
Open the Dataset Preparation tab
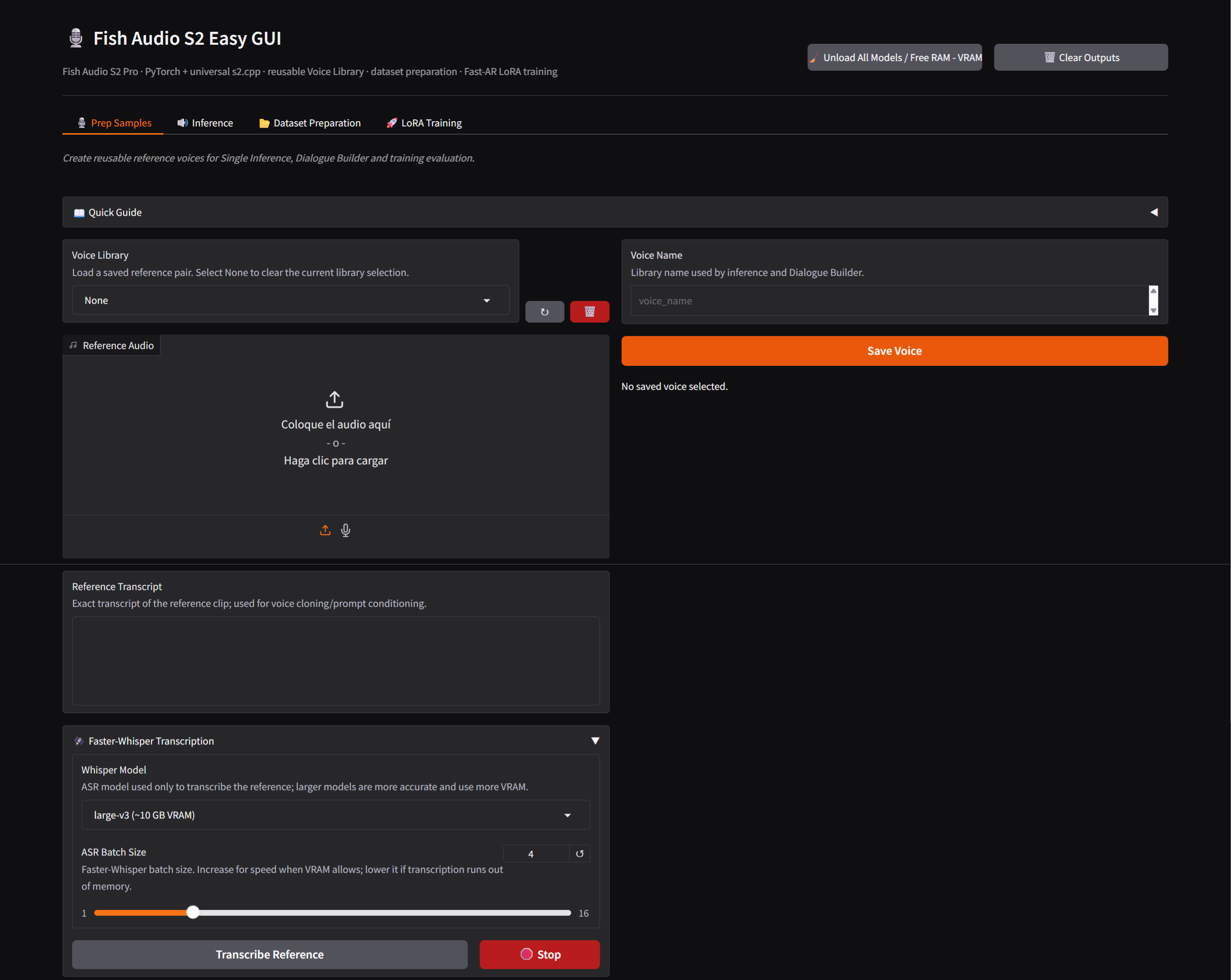[x=310, y=123]
